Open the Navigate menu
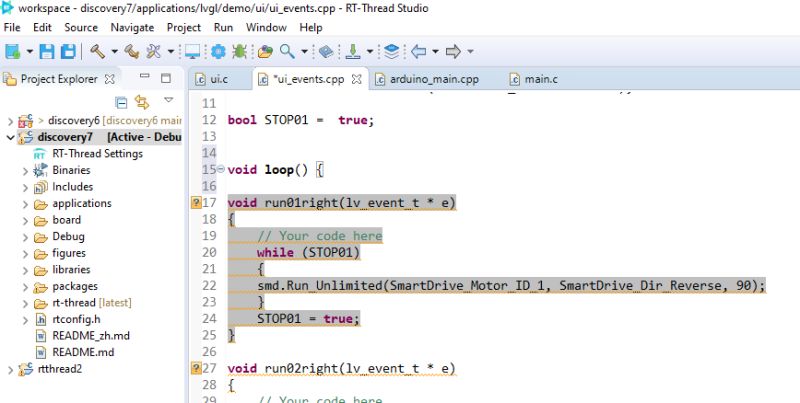Image resolution: width=800 pixels, height=403 pixels. click(132, 28)
